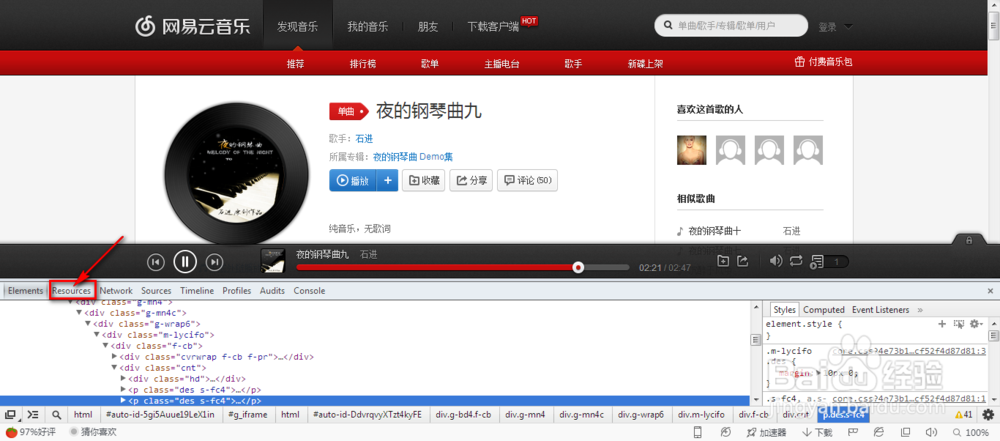Viewport: 1000px width, 441px height.
Task: Pause playback in the player bar
Action: coord(185,261)
